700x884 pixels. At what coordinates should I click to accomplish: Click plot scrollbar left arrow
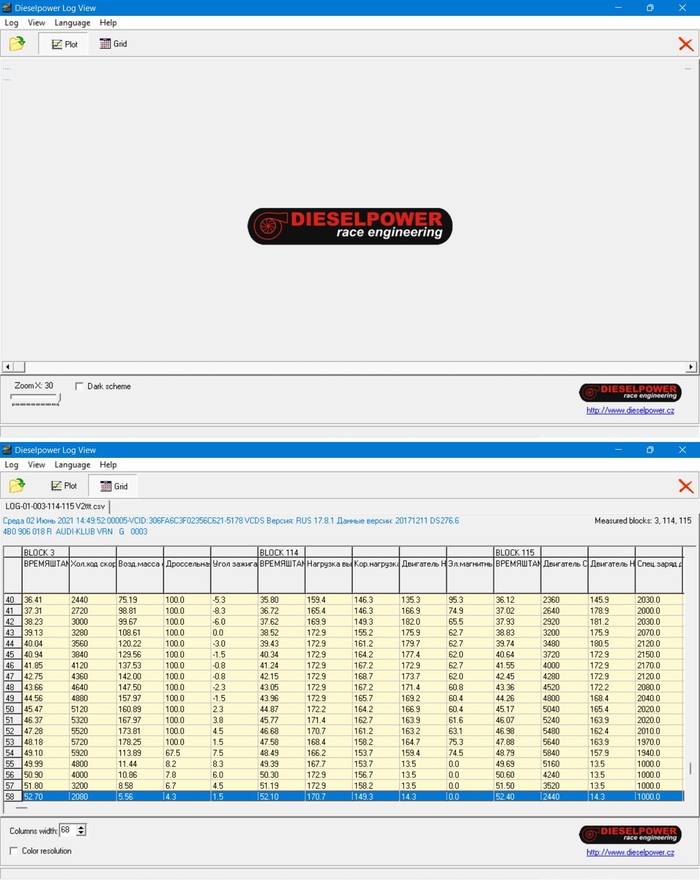pyautogui.click(x=7, y=367)
